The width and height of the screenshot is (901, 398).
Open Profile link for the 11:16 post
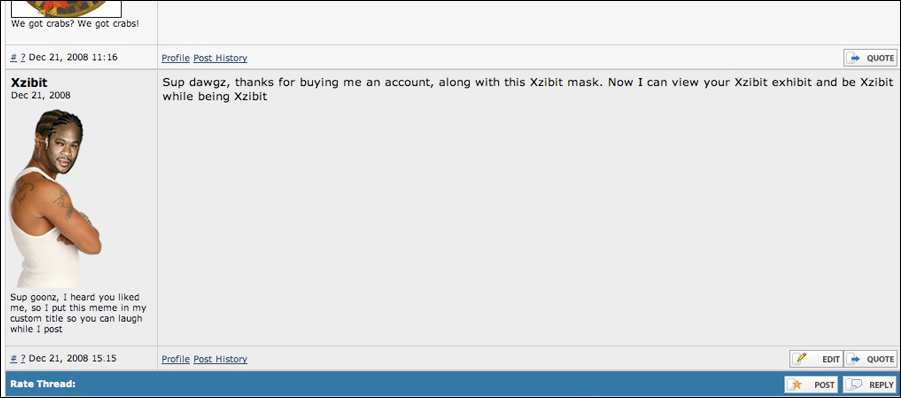(175, 58)
